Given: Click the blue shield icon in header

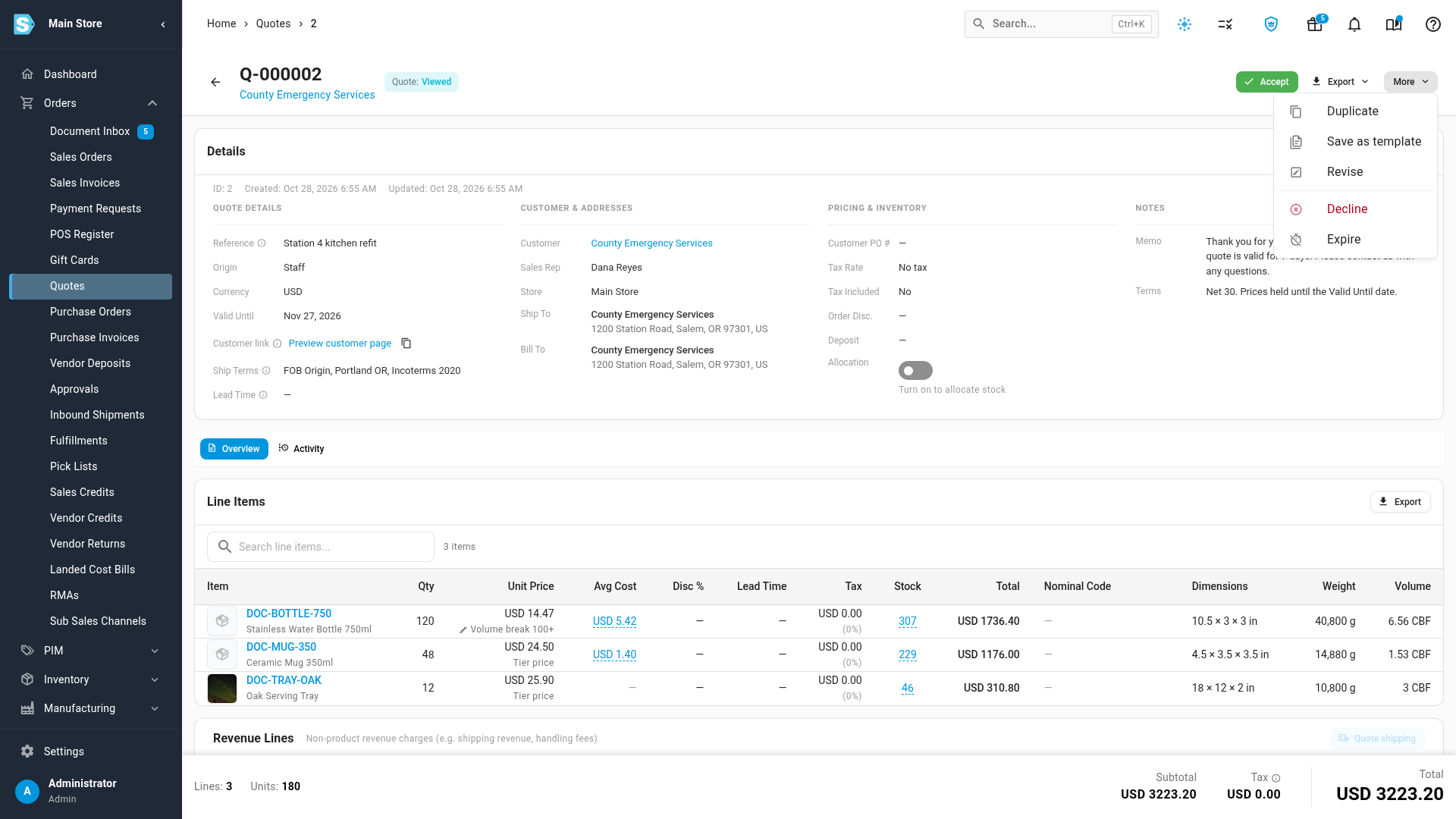Looking at the screenshot, I should click(x=1271, y=24).
